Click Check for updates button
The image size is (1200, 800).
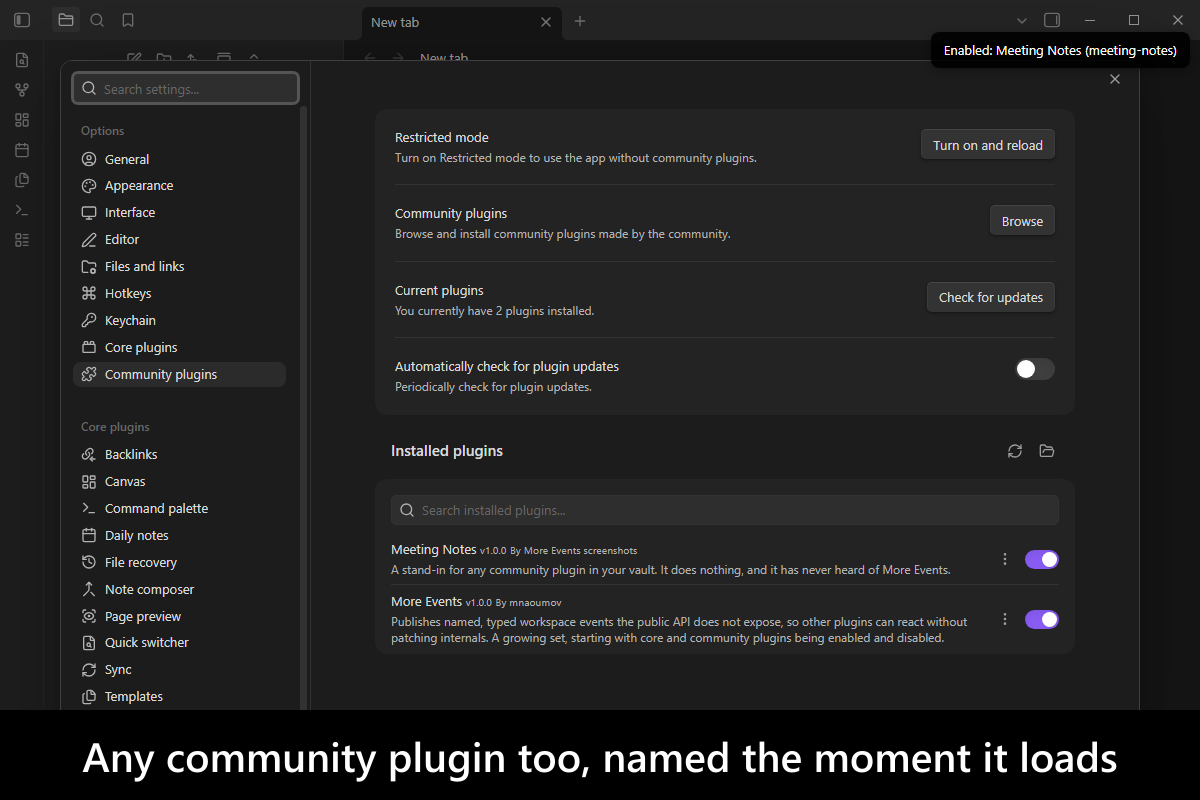991,297
